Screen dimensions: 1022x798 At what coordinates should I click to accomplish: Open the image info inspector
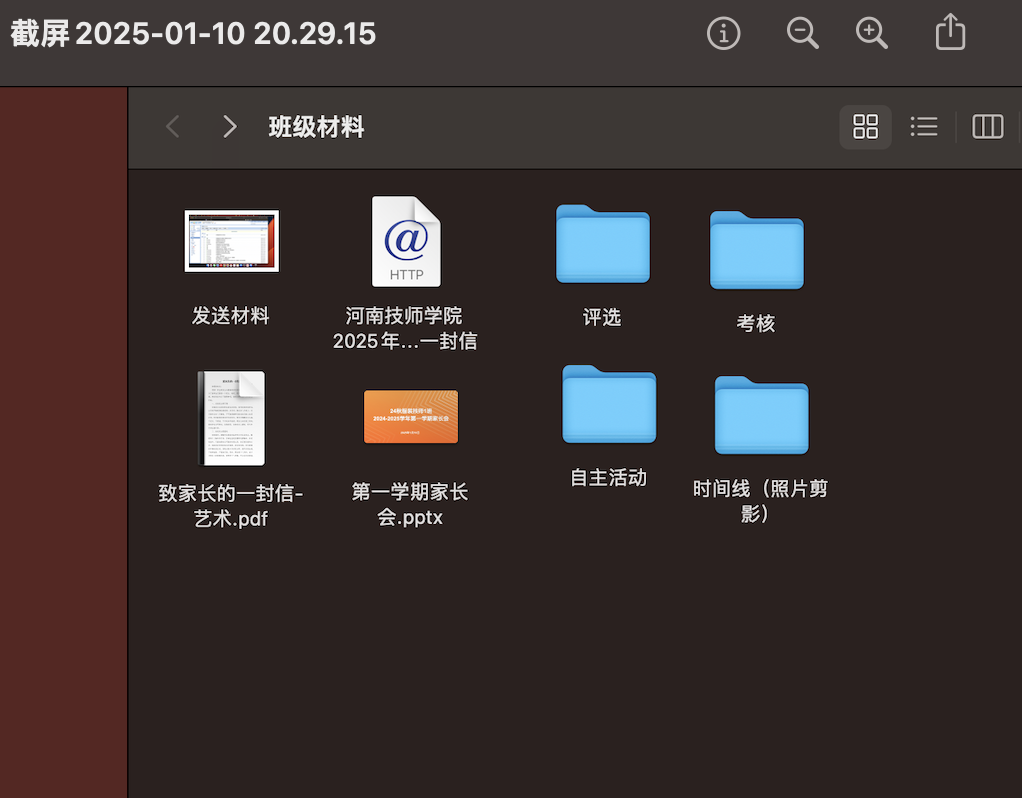coord(723,33)
